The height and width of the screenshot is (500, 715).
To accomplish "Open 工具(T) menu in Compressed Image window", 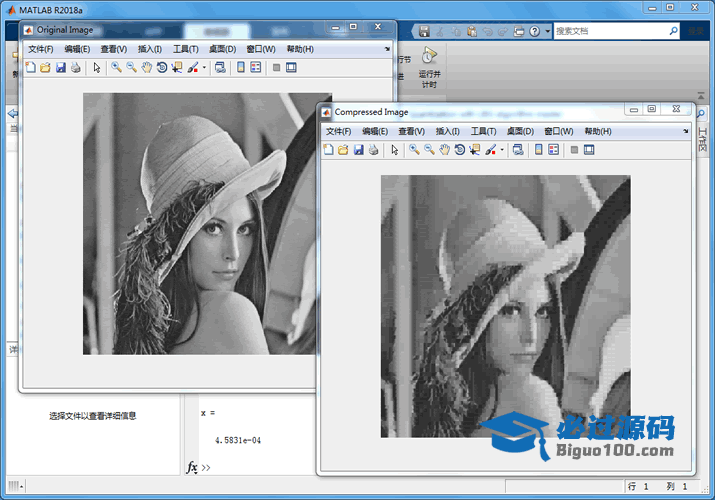I will (483, 131).
